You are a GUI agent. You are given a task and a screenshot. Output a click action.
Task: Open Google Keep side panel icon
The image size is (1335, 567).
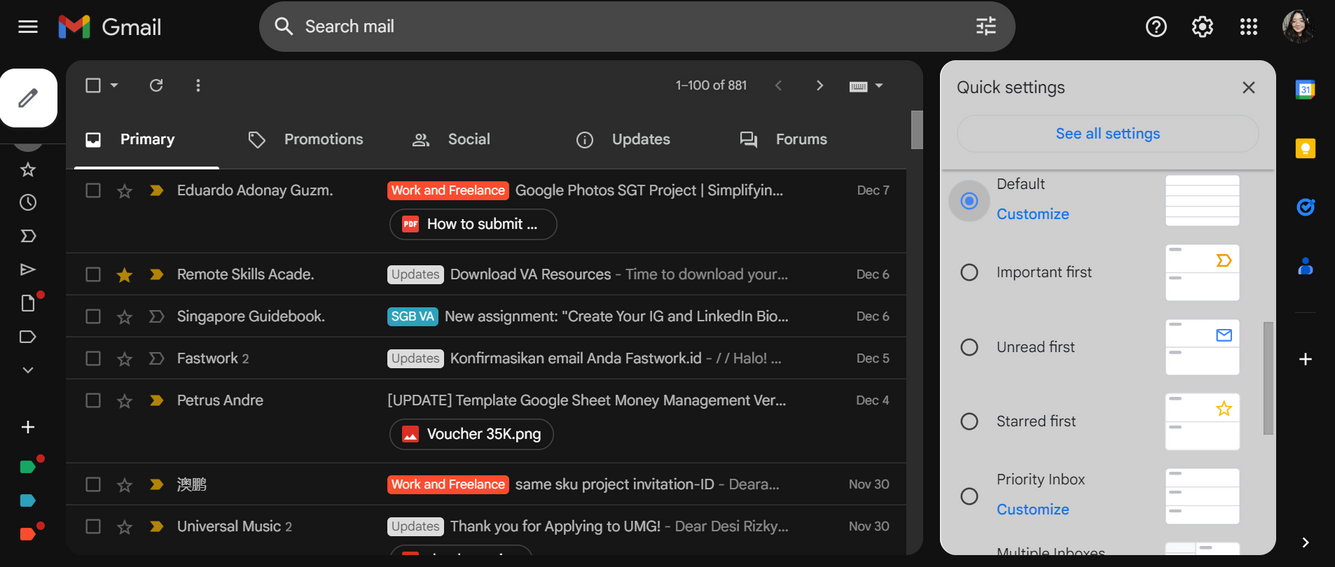(1305, 148)
